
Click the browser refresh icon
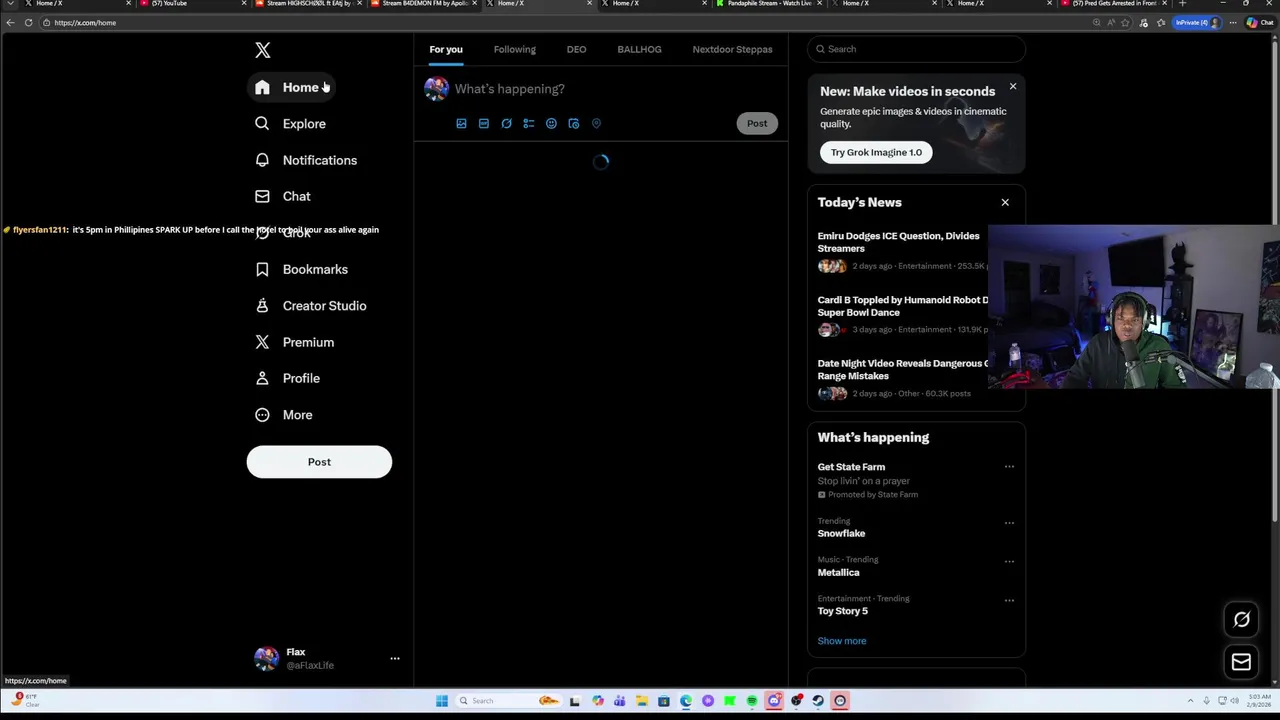click(28, 23)
